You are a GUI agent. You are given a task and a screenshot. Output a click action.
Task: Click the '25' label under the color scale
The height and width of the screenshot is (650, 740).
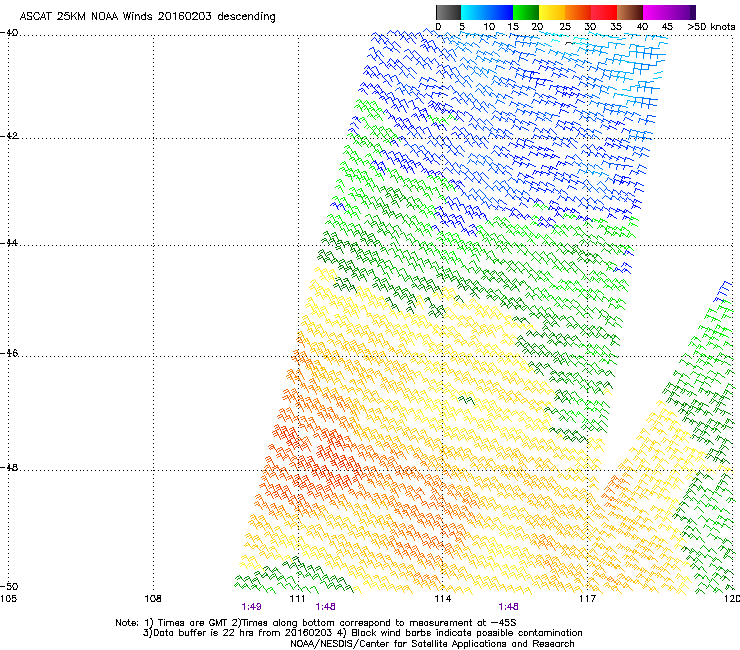click(x=565, y=27)
